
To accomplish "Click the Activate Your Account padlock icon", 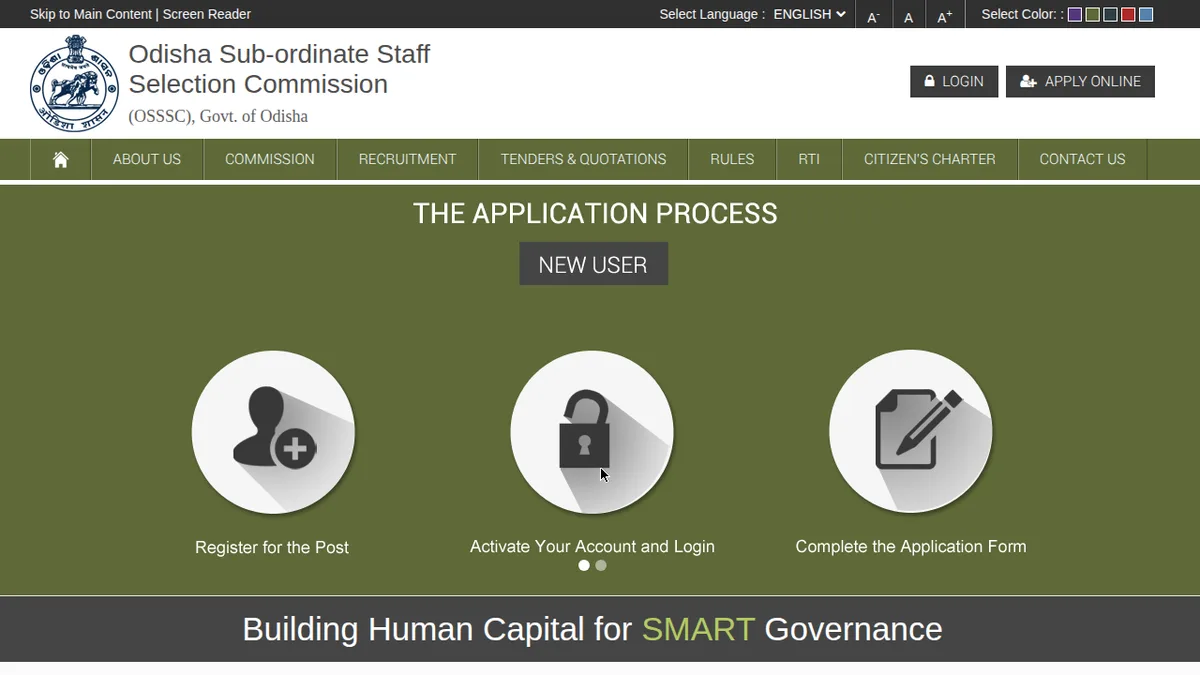I will (592, 432).
